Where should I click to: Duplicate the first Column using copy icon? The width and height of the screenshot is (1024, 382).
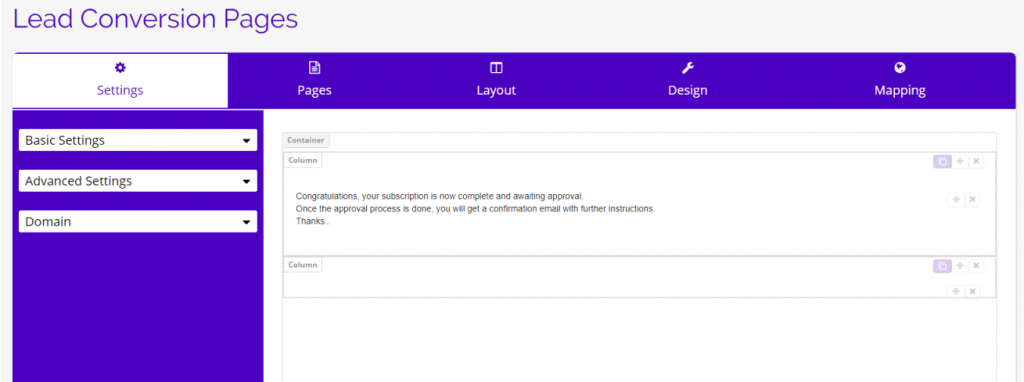pos(942,161)
